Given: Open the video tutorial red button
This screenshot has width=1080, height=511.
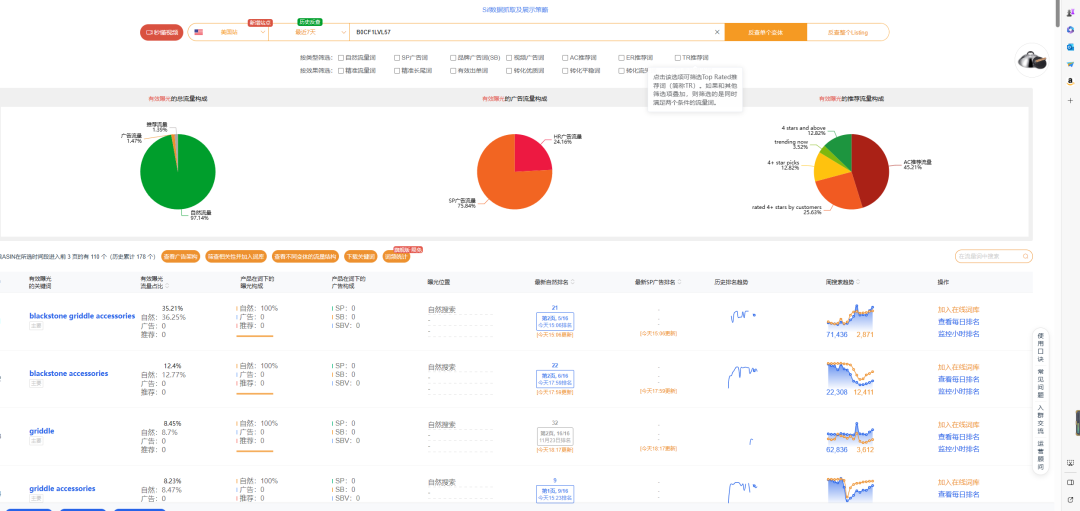Looking at the screenshot, I should click(x=161, y=32).
